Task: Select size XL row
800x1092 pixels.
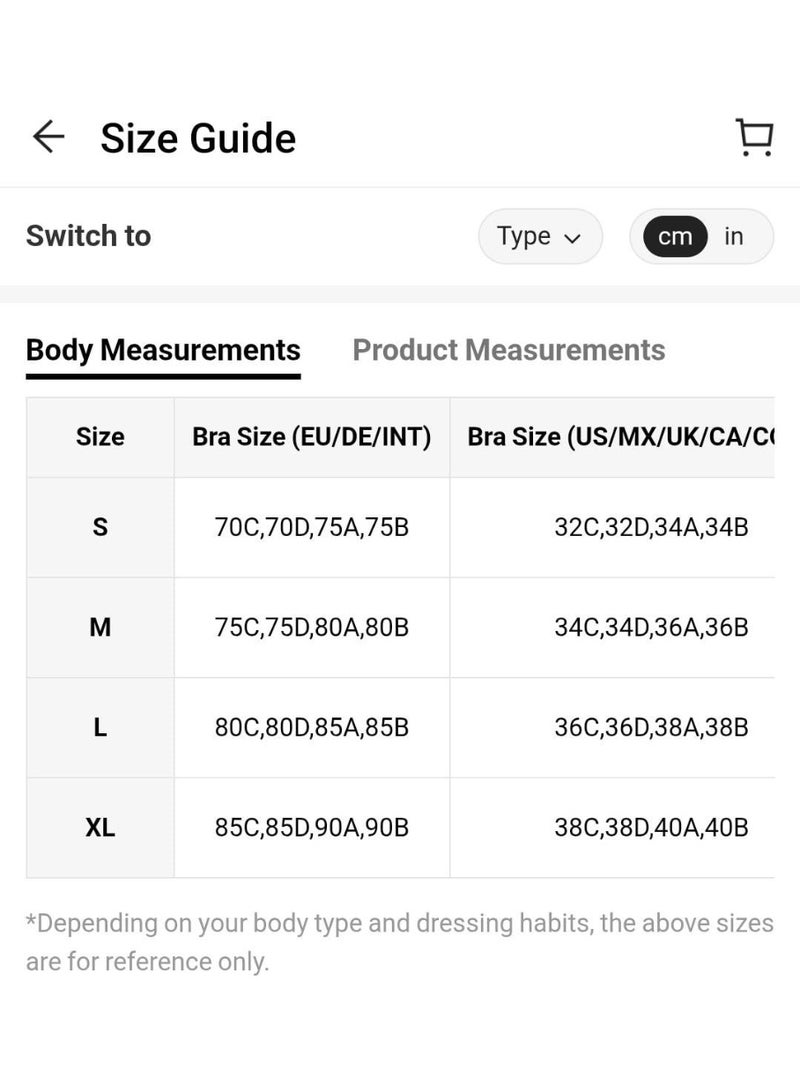Action: 99,827
